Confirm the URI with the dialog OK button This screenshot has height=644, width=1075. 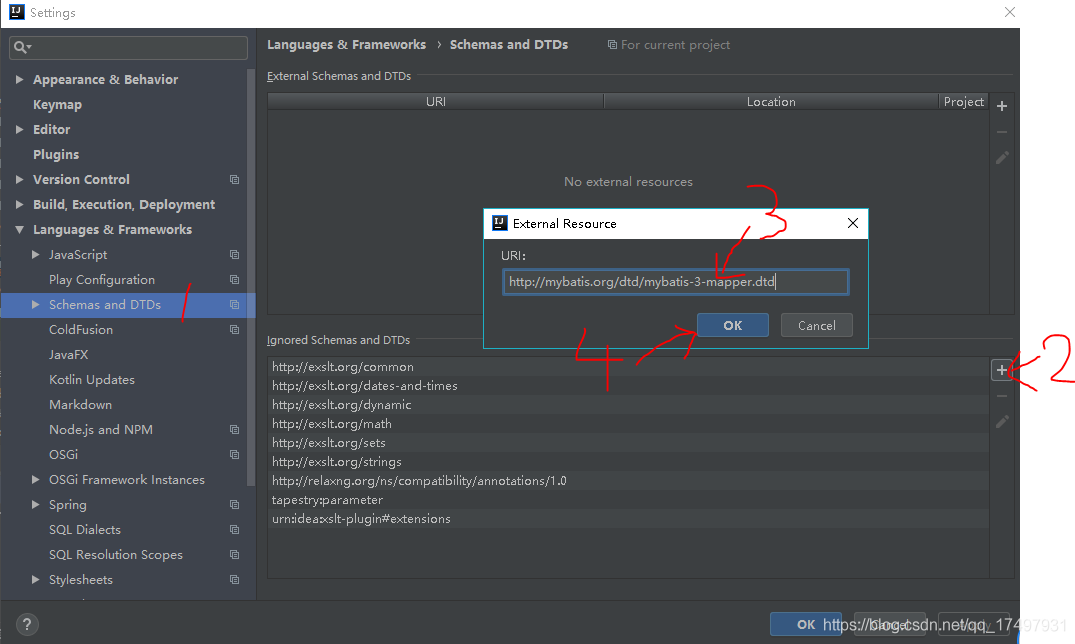(x=733, y=326)
